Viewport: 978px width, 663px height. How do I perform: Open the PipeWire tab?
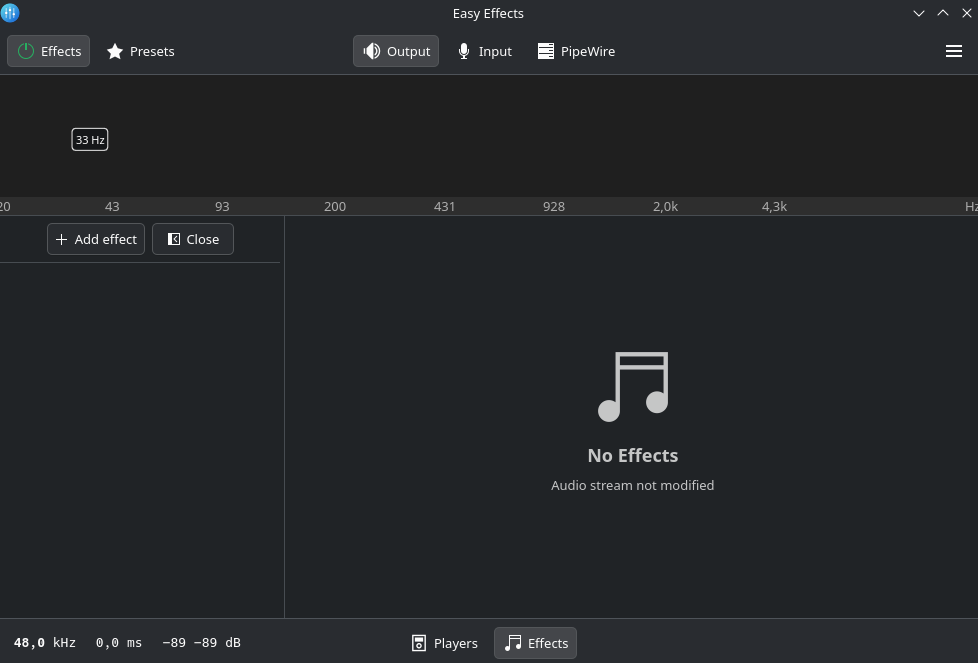coord(576,51)
